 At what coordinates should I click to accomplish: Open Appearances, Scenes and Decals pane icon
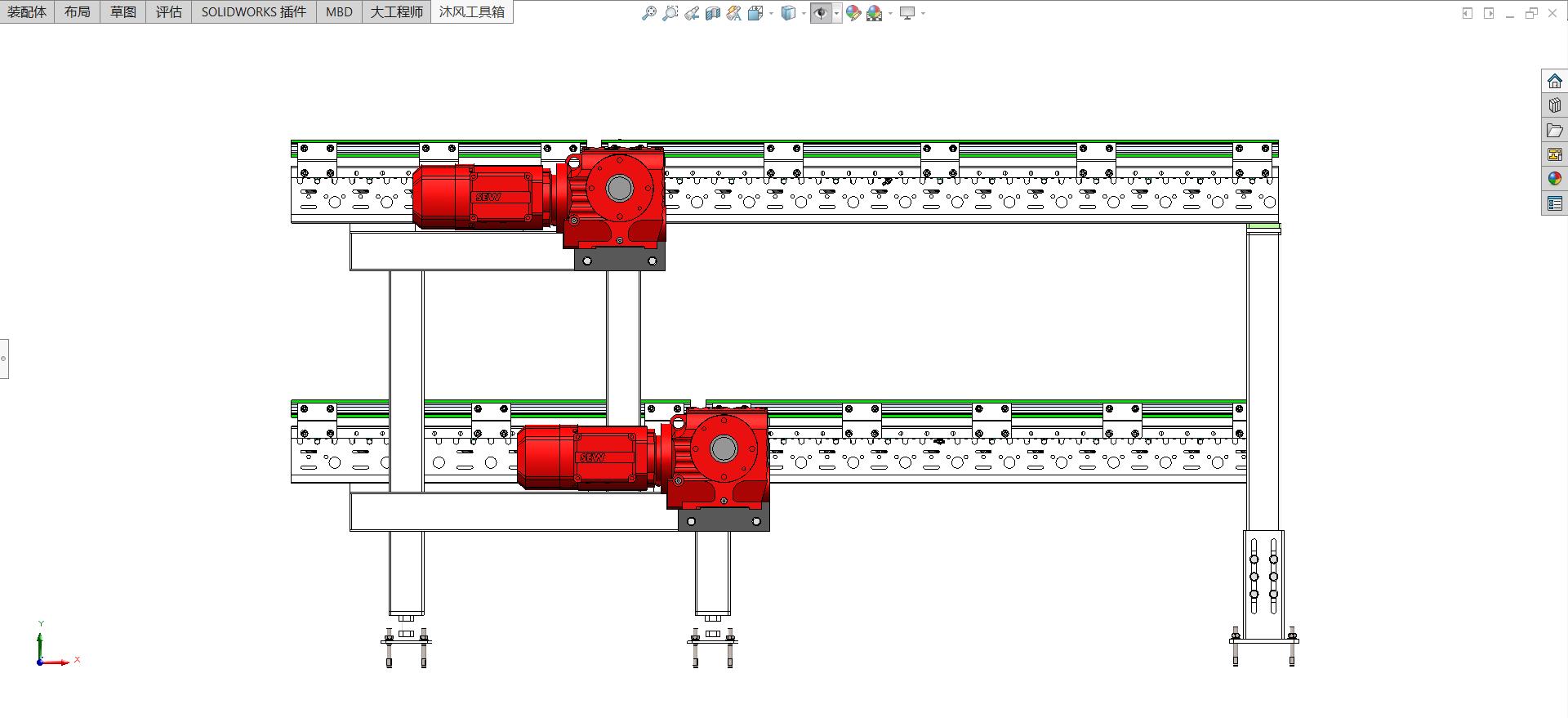click(1555, 179)
